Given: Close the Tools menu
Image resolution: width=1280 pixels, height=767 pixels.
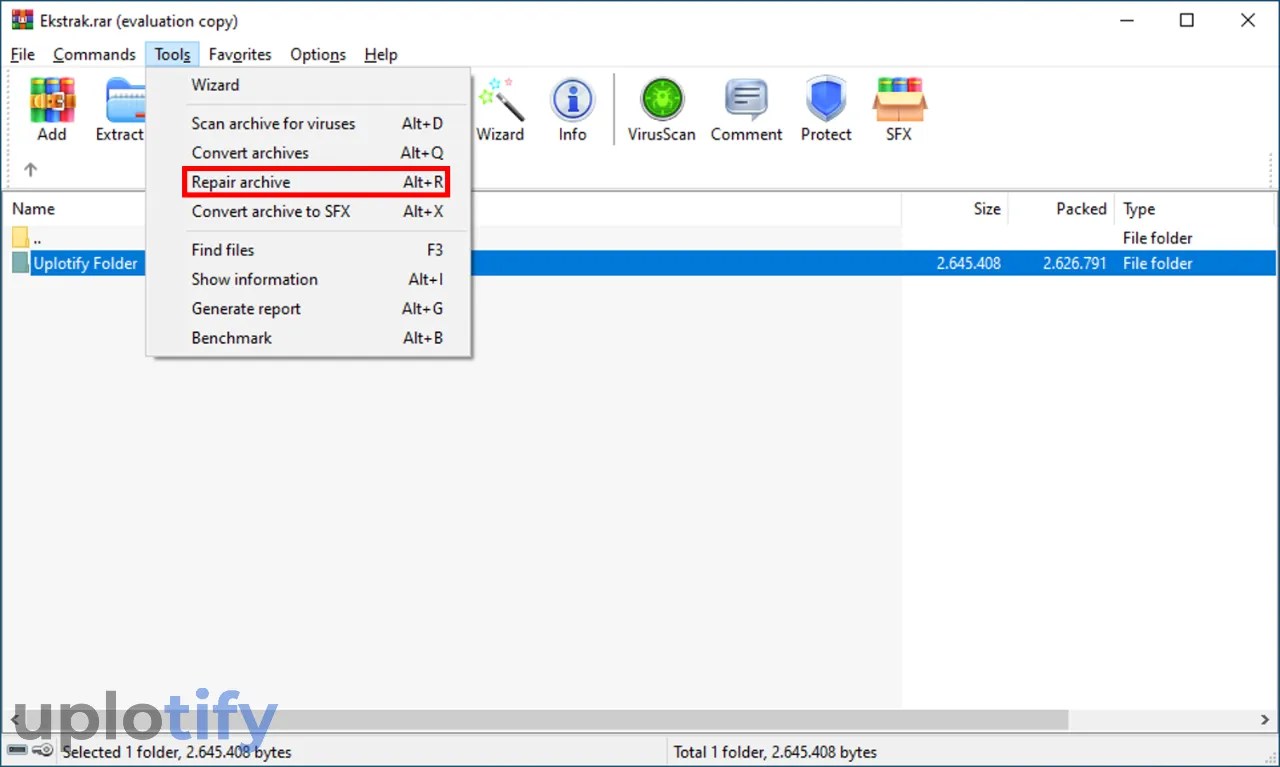Looking at the screenshot, I should click(173, 55).
